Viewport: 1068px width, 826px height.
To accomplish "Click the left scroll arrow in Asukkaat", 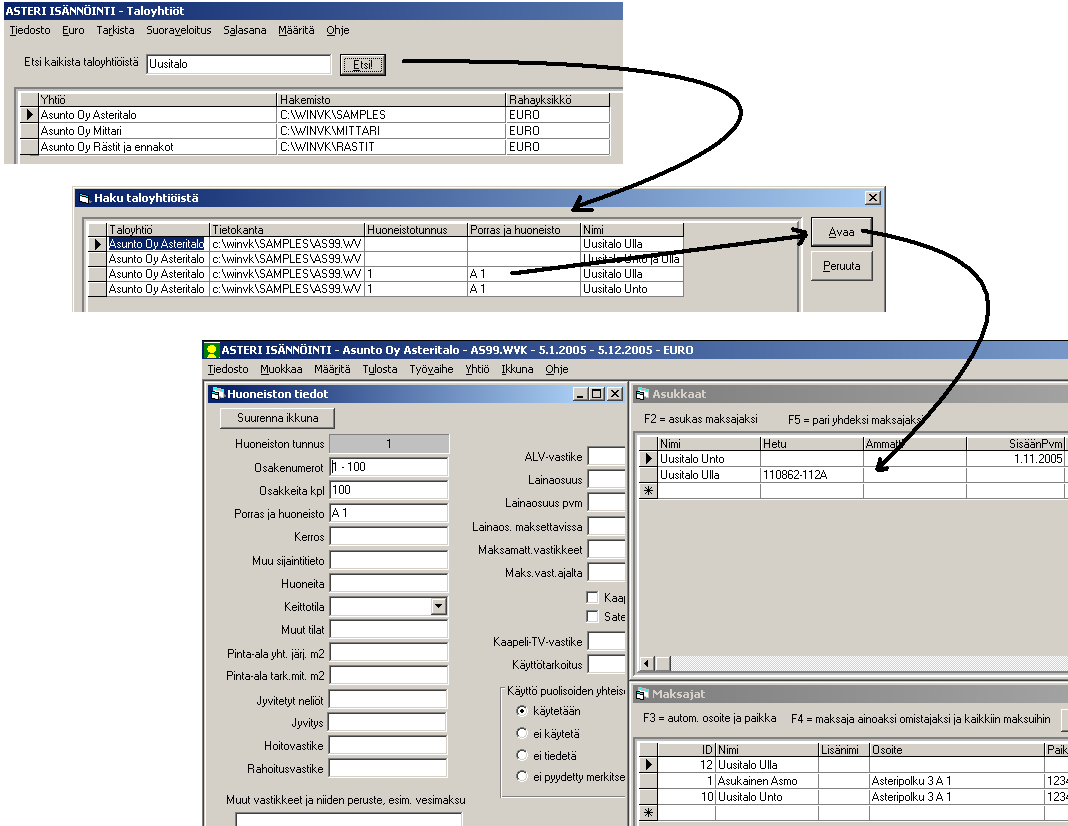I will point(647,663).
